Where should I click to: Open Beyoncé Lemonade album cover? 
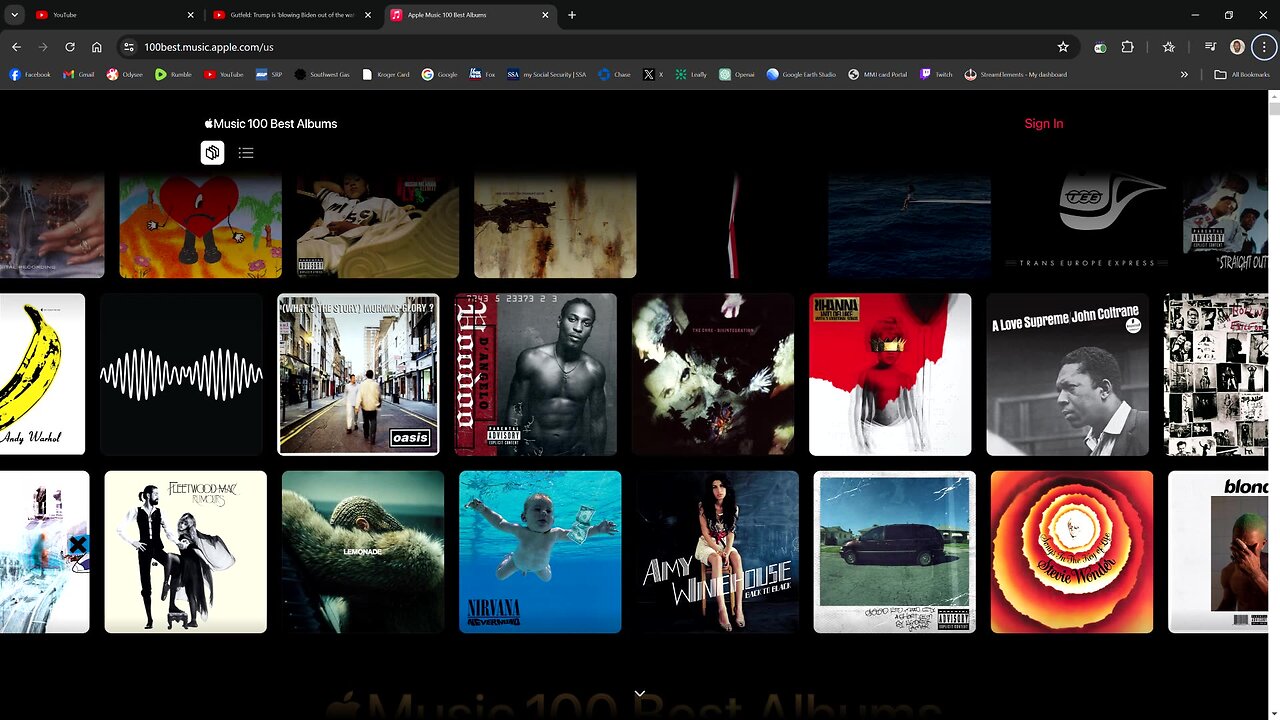(363, 552)
